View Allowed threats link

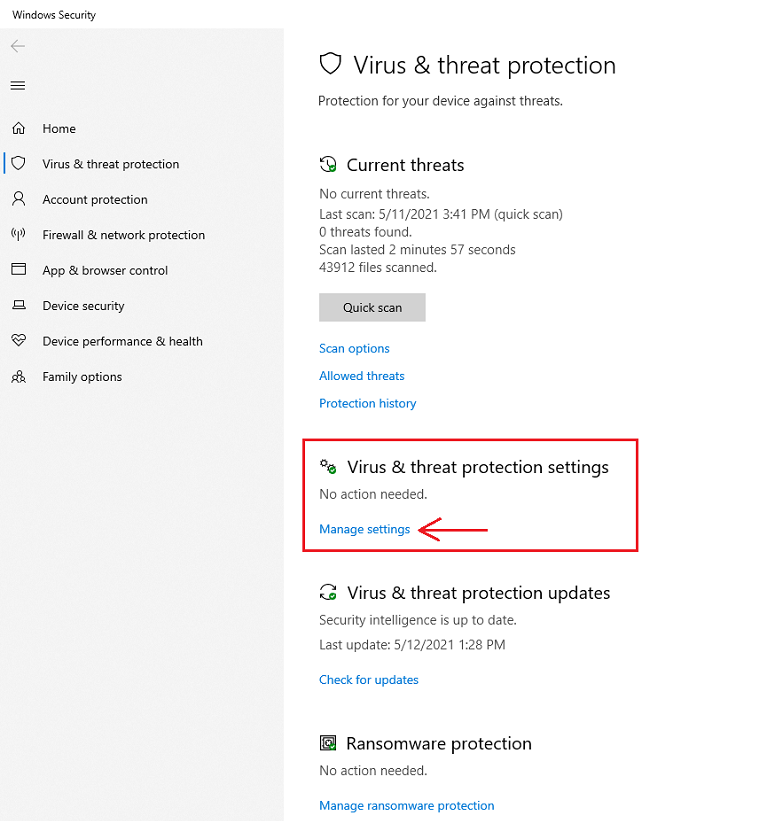pyautogui.click(x=362, y=376)
